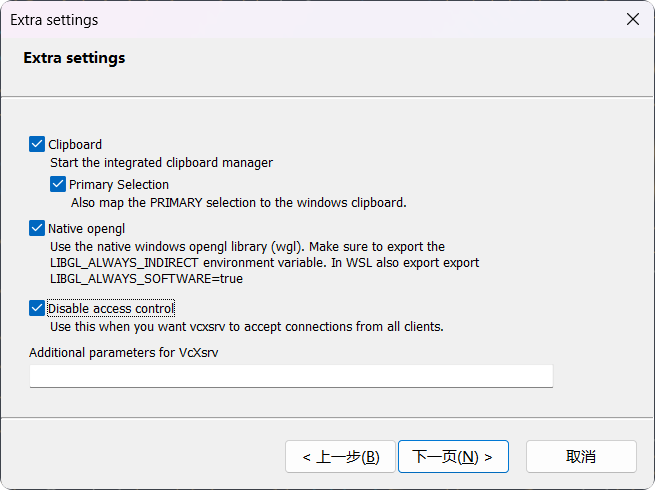Untick the Disable access control checkbox
This screenshot has width=655, height=490.
37,308
